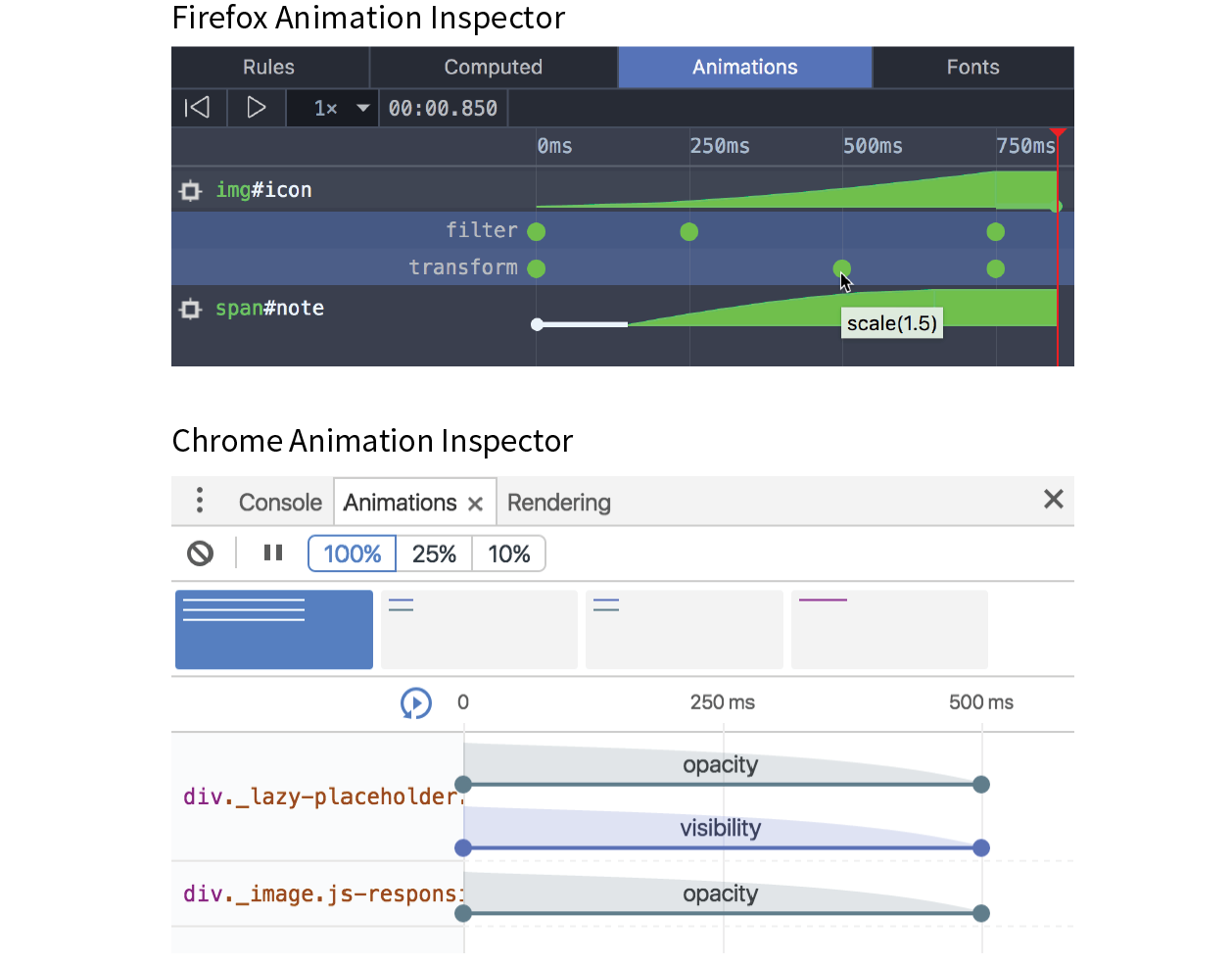The width and height of the screenshot is (1232, 965).
Task: Set playback speed to 10%
Action: click(509, 554)
